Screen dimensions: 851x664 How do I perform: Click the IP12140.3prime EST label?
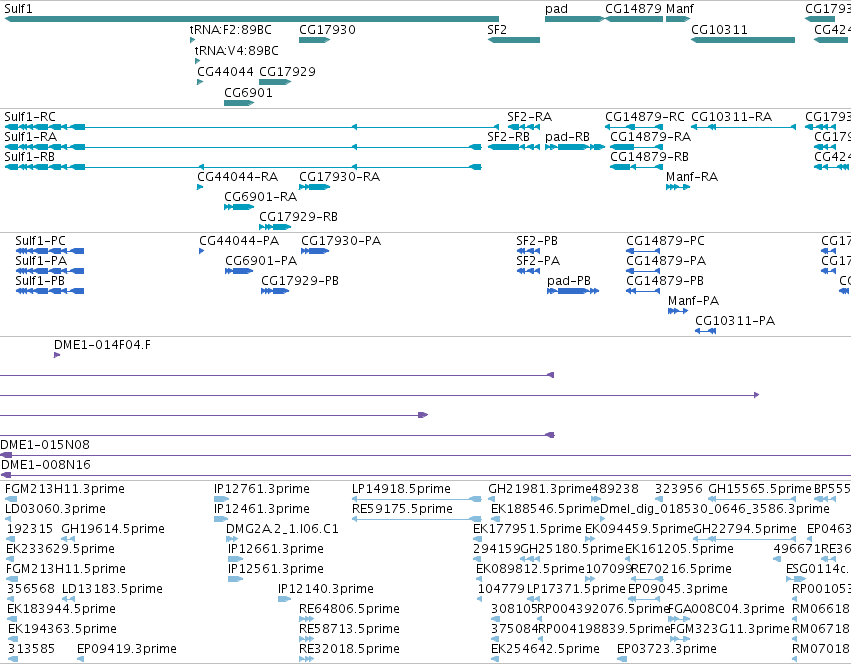326,589
